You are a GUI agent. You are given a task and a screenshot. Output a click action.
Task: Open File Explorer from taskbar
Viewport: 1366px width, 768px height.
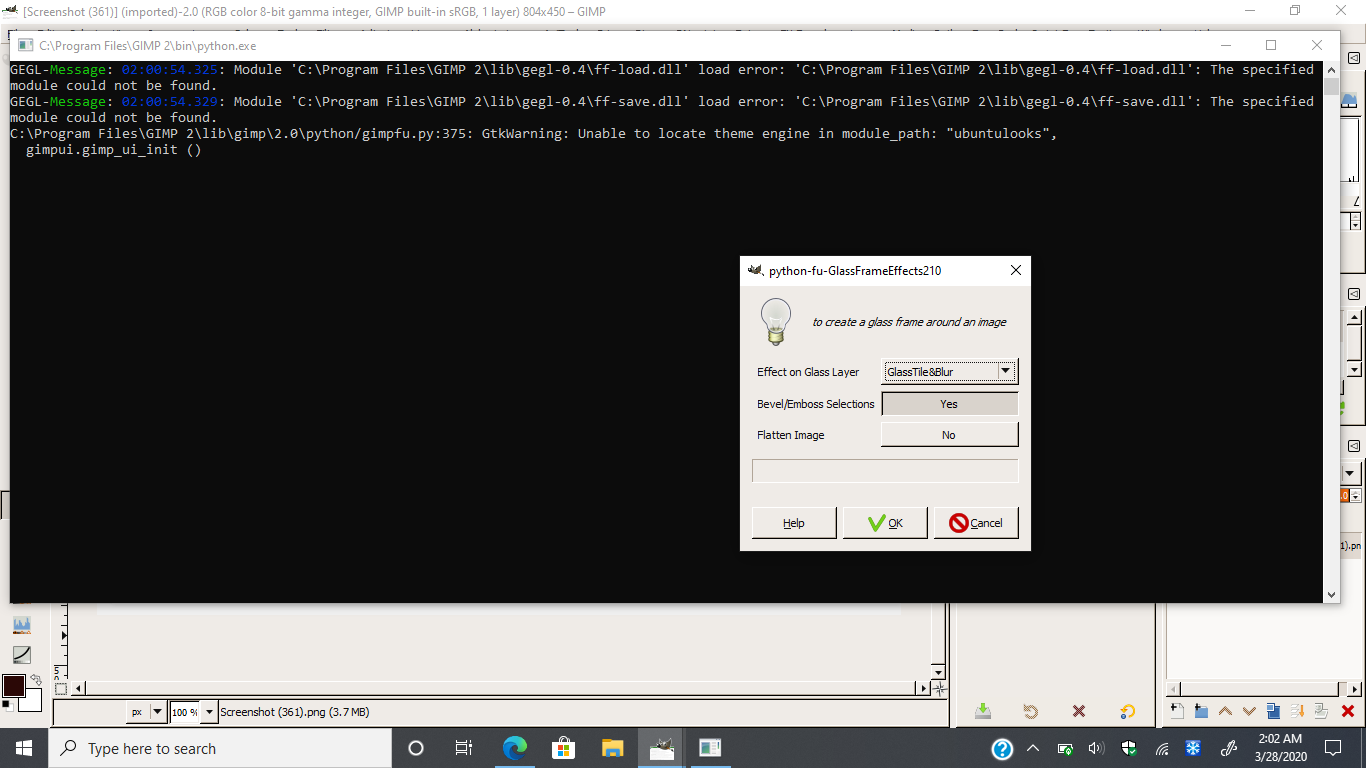tap(613, 748)
